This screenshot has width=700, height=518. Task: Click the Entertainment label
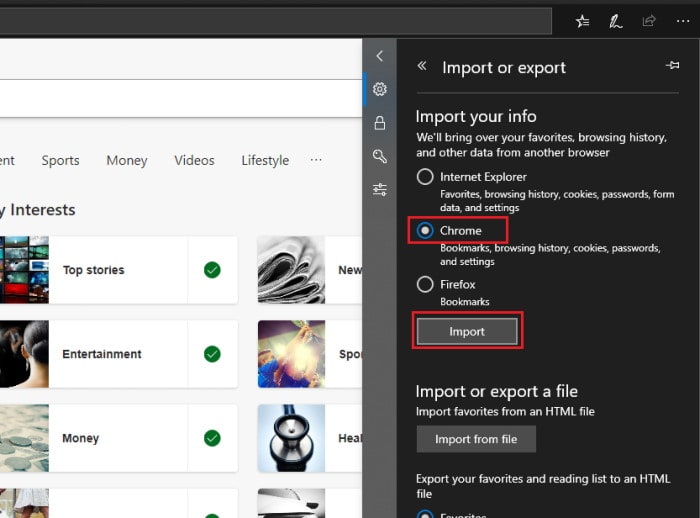point(102,354)
